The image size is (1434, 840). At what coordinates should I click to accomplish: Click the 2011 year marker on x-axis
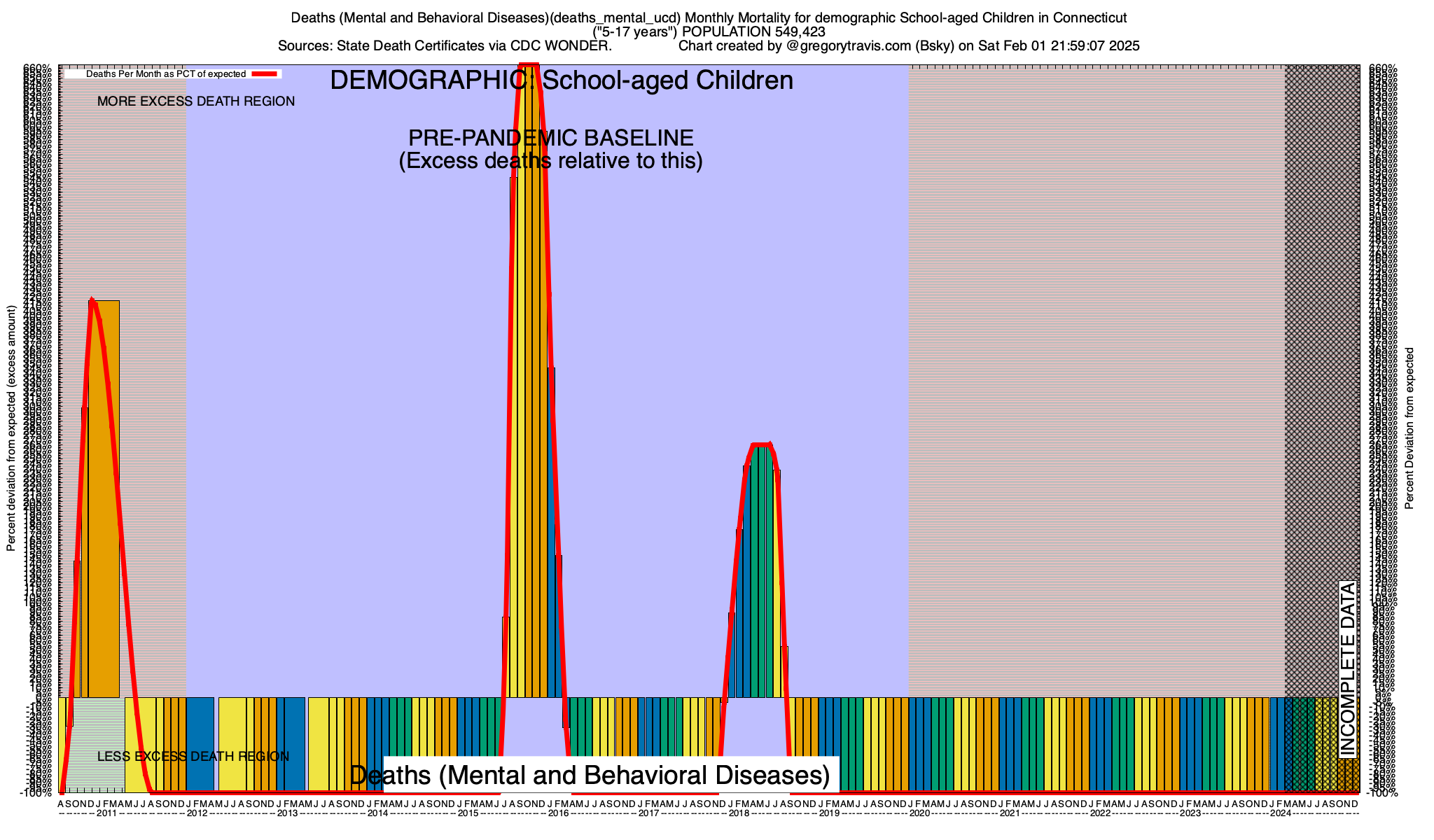106,813
